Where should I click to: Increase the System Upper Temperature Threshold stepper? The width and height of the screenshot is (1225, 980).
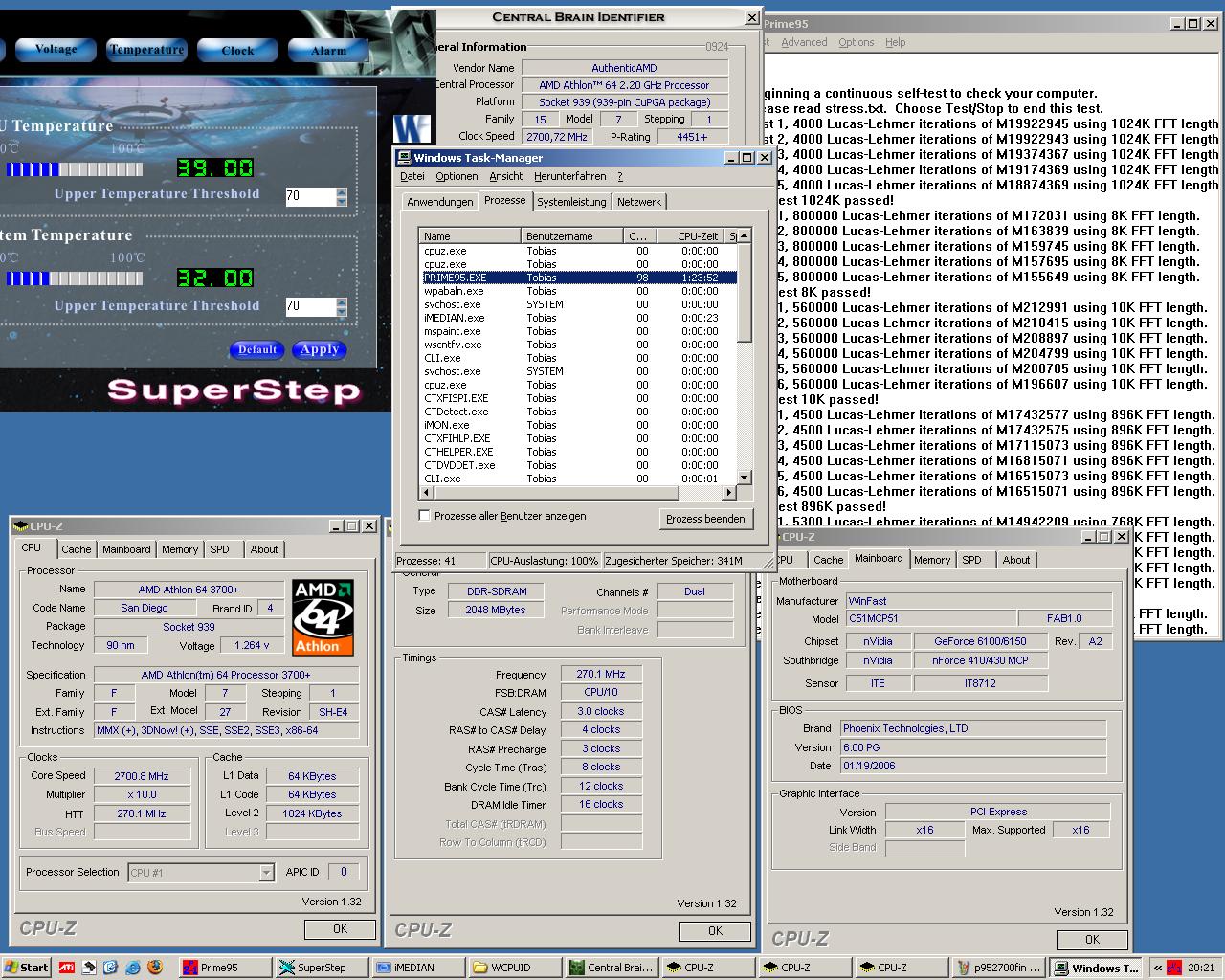pos(341,301)
